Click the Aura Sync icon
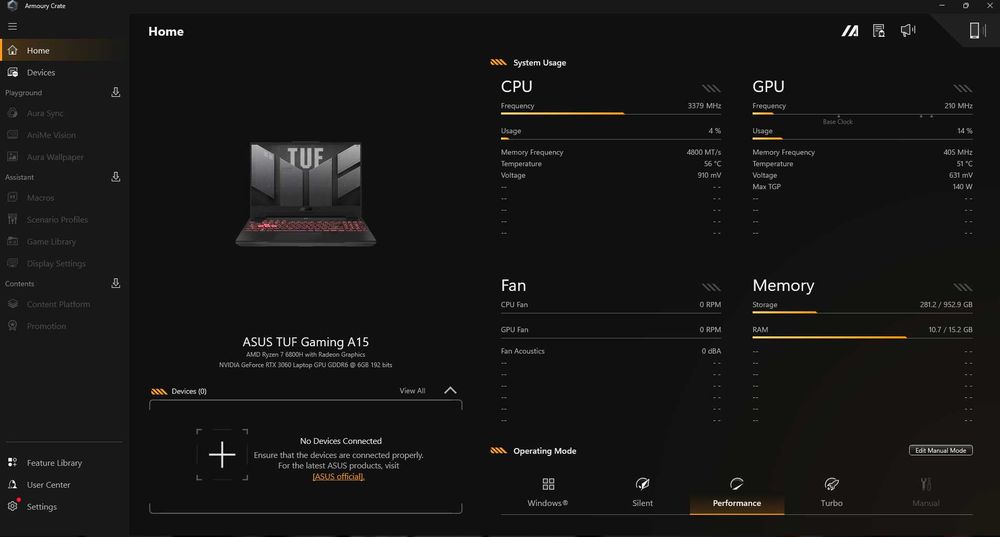The width and height of the screenshot is (1000, 537). tap(12, 113)
